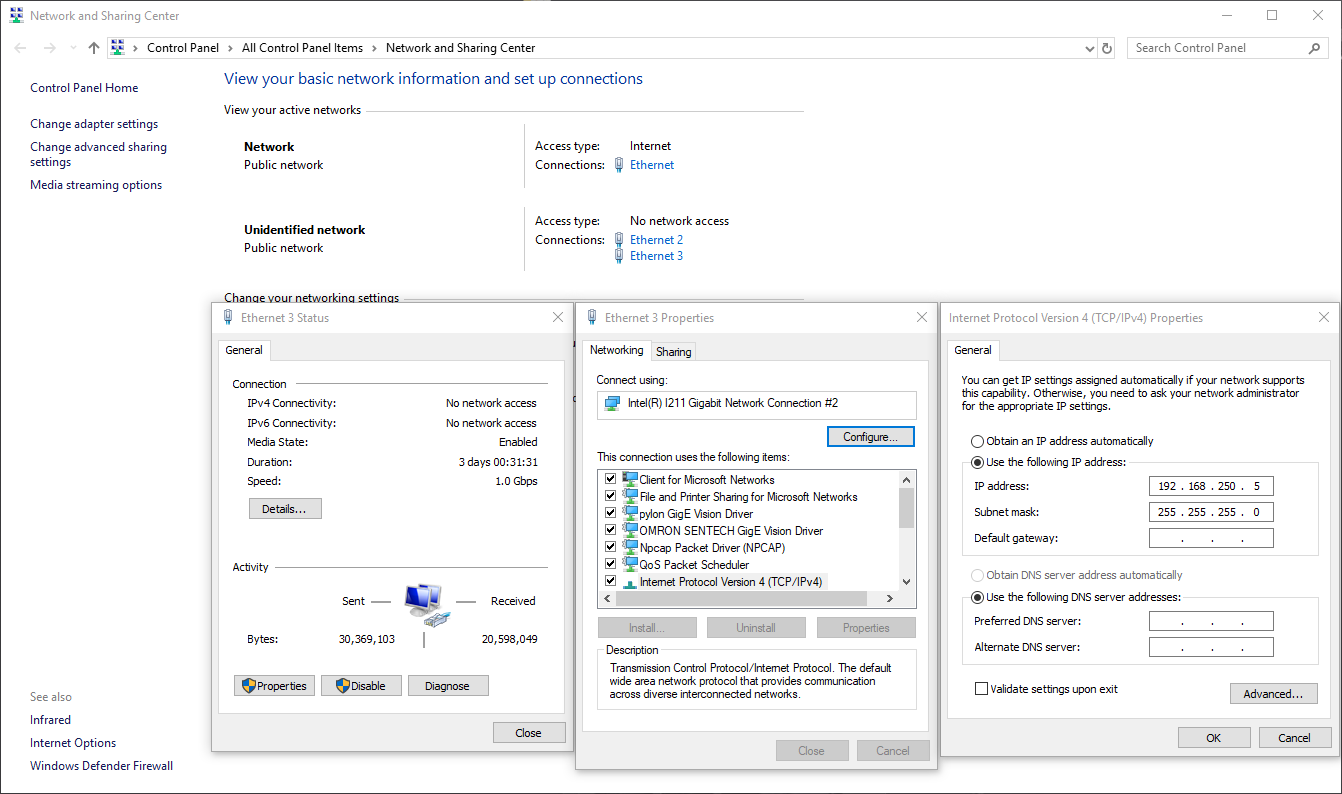Image resolution: width=1342 pixels, height=794 pixels.
Task: Click the Back arrow navigation icon
Action: 21,48
